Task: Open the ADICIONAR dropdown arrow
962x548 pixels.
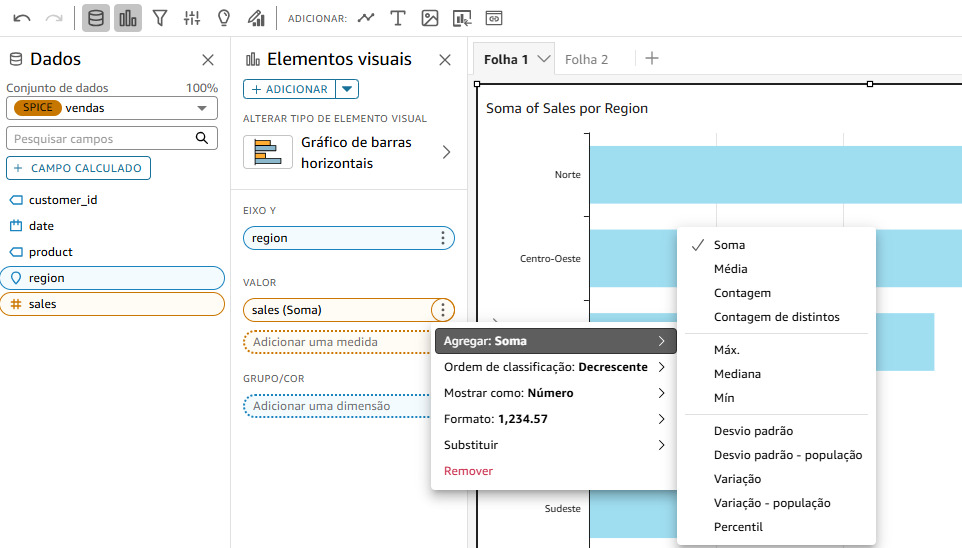Action: [x=347, y=89]
